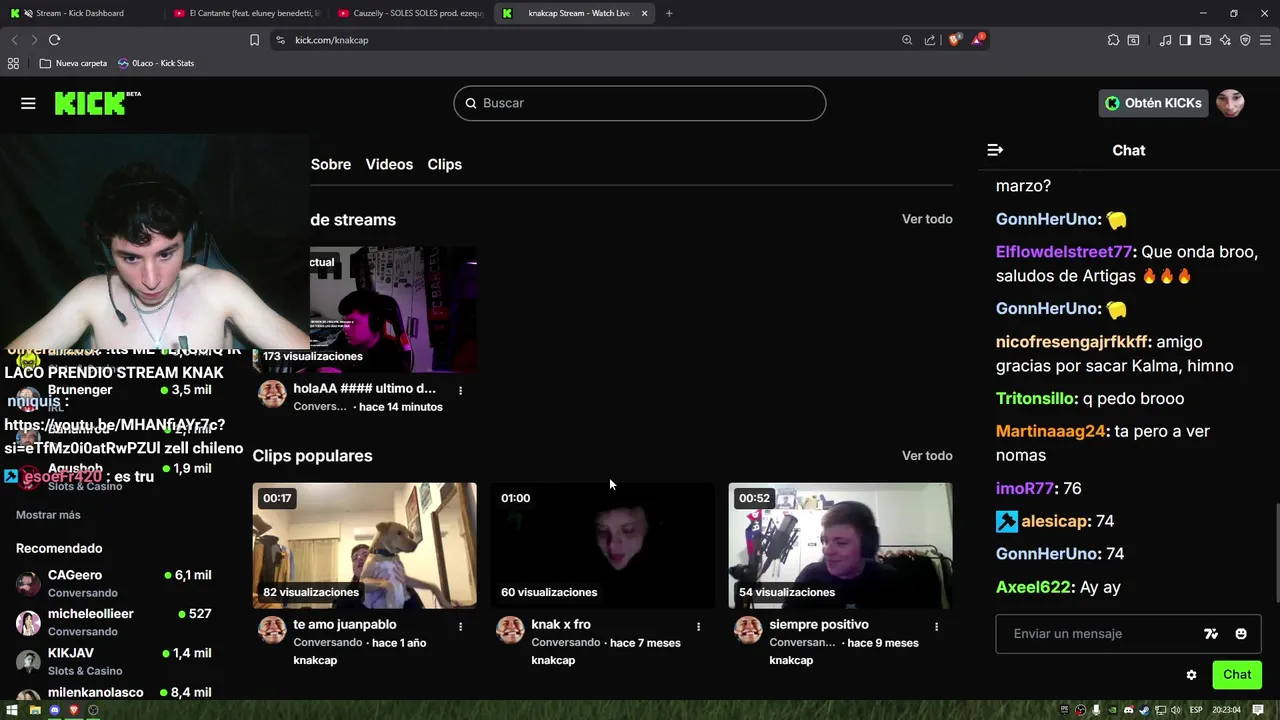
Task: Click the green Chat send button
Action: [1237, 674]
